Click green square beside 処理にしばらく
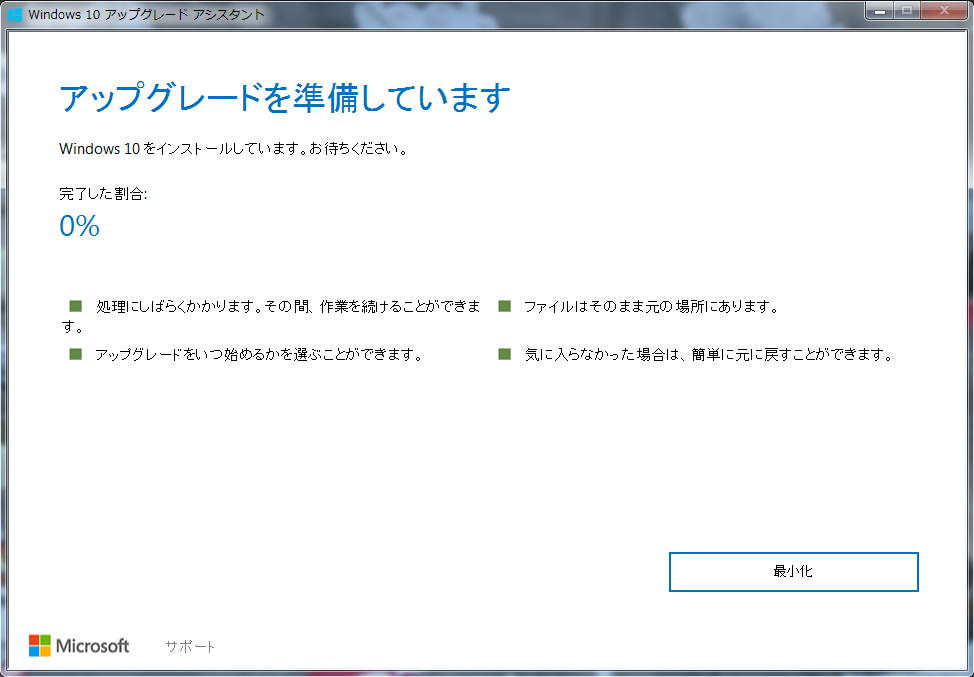The width and height of the screenshot is (974, 677). click(76, 306)
